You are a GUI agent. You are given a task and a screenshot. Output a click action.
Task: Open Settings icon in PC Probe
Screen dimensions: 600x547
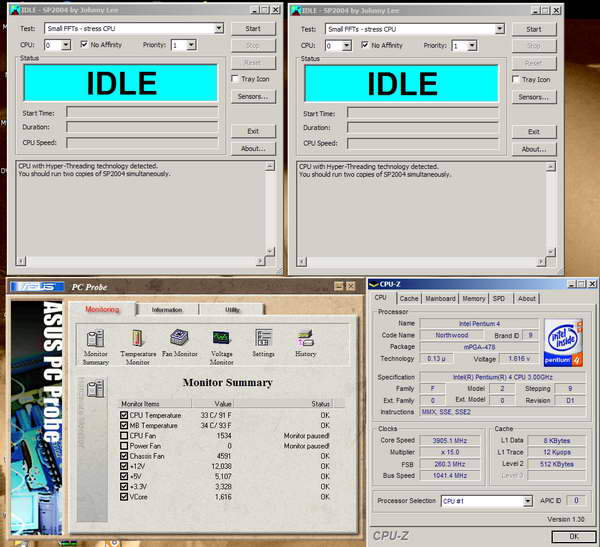tap(263, 338)
